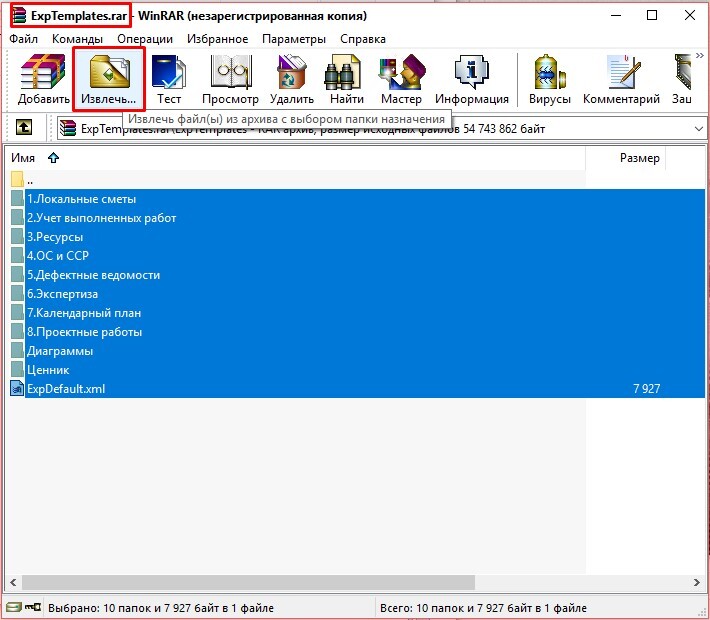The width and height of the screenshot is (710, 620).
Task: Open the Найти search tool
Action: pyautogui.click(x=346, y=79)
